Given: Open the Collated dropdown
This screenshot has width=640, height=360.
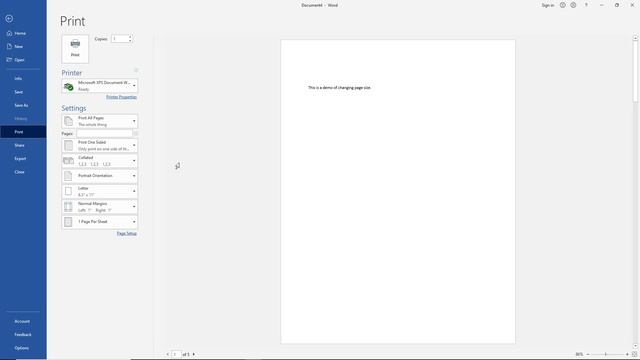Looking at the screenshot, I should point(100,161).
